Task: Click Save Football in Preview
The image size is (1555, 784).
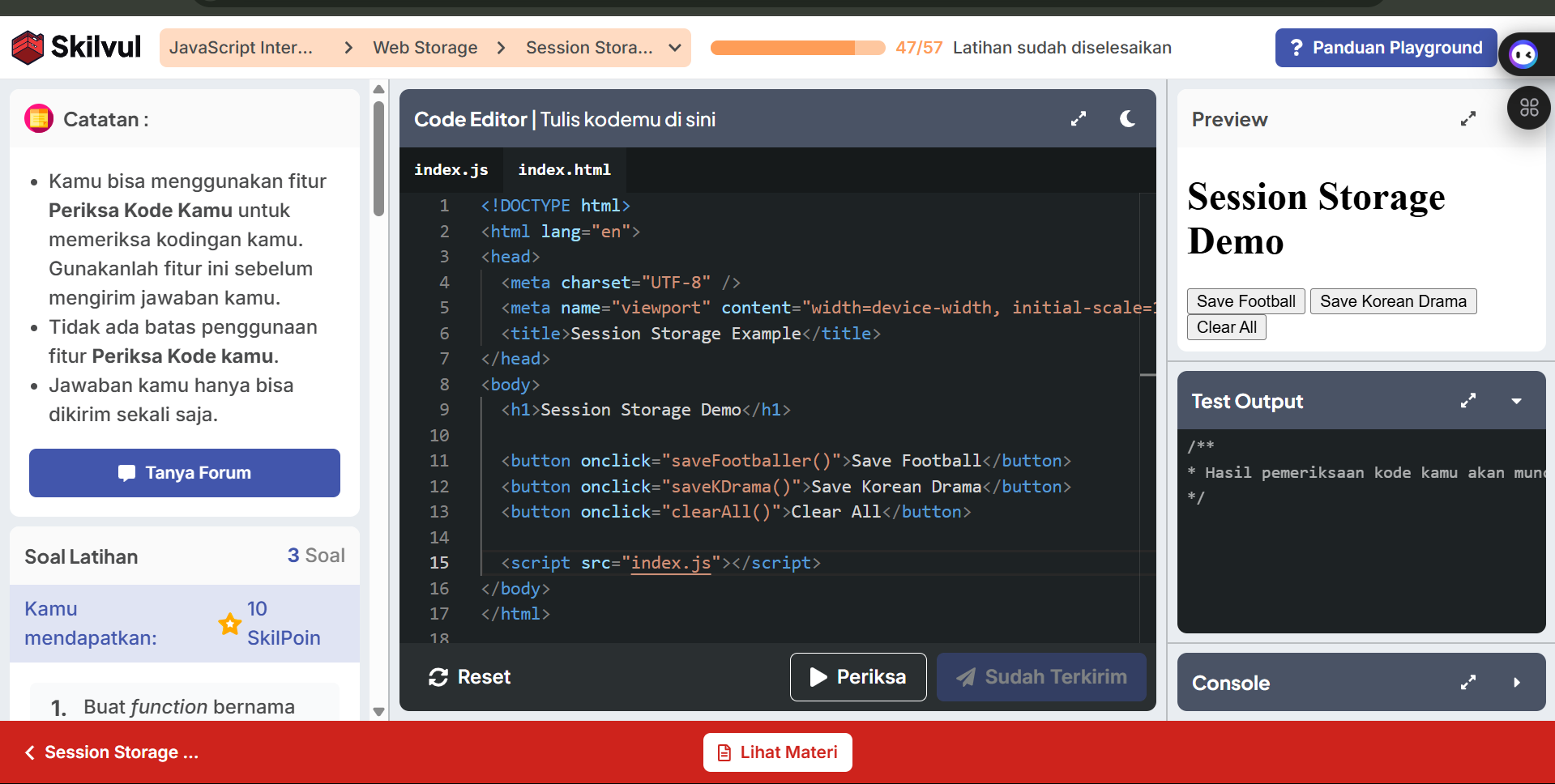Action: tap(1245, 301)
